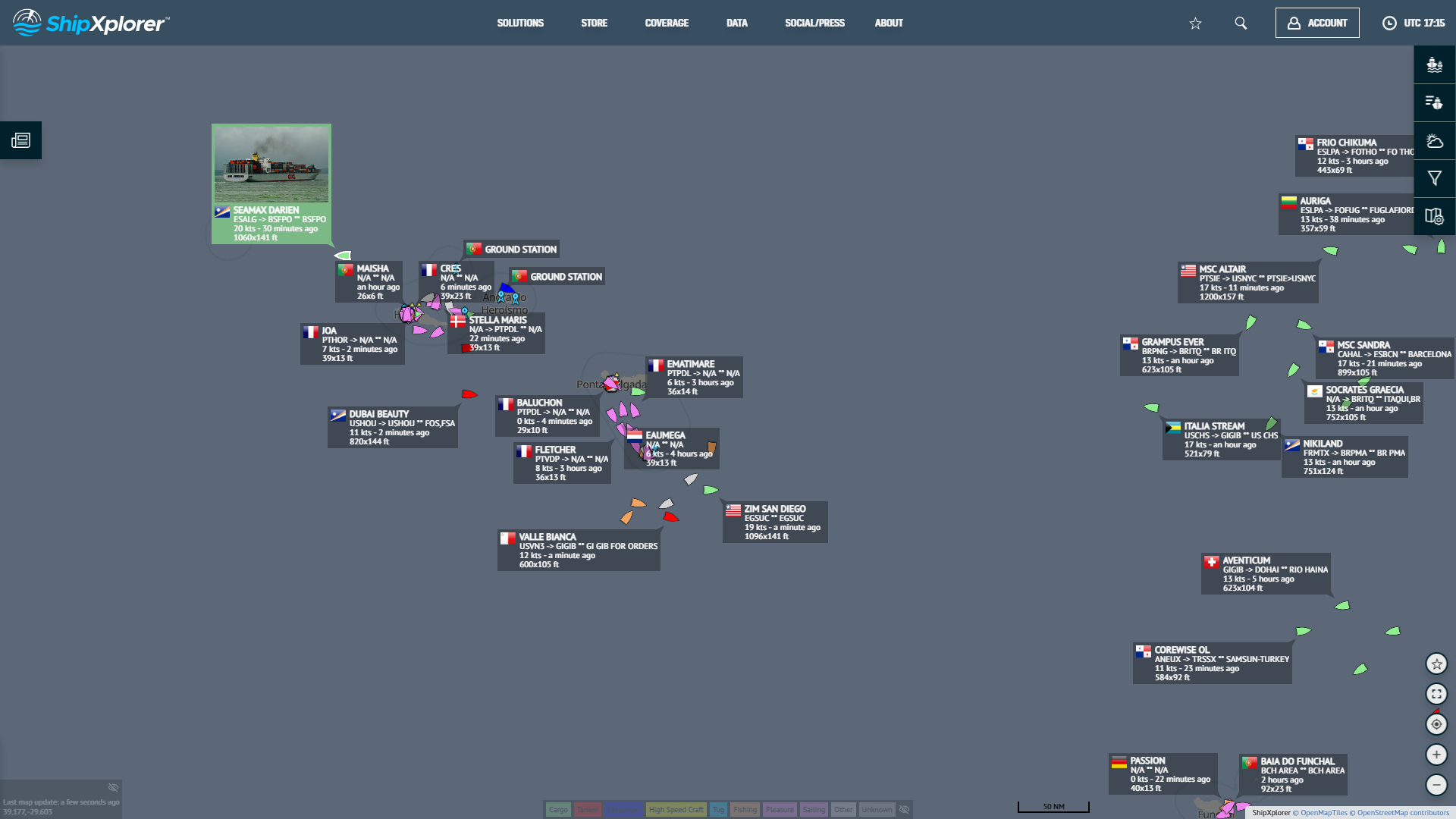1456x819 pixels.
Task: Select the VALLE BIANCA vessel label
Action: 579,551
